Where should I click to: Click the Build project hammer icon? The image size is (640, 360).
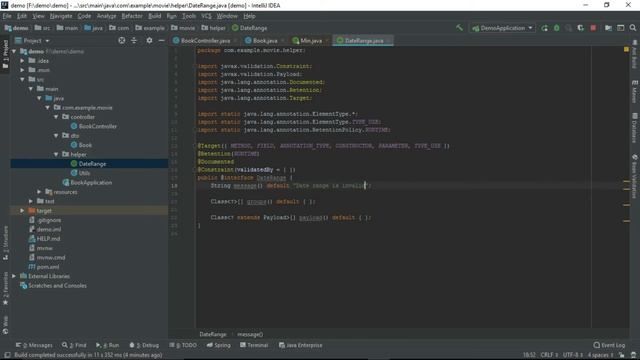tap(460, 28)
